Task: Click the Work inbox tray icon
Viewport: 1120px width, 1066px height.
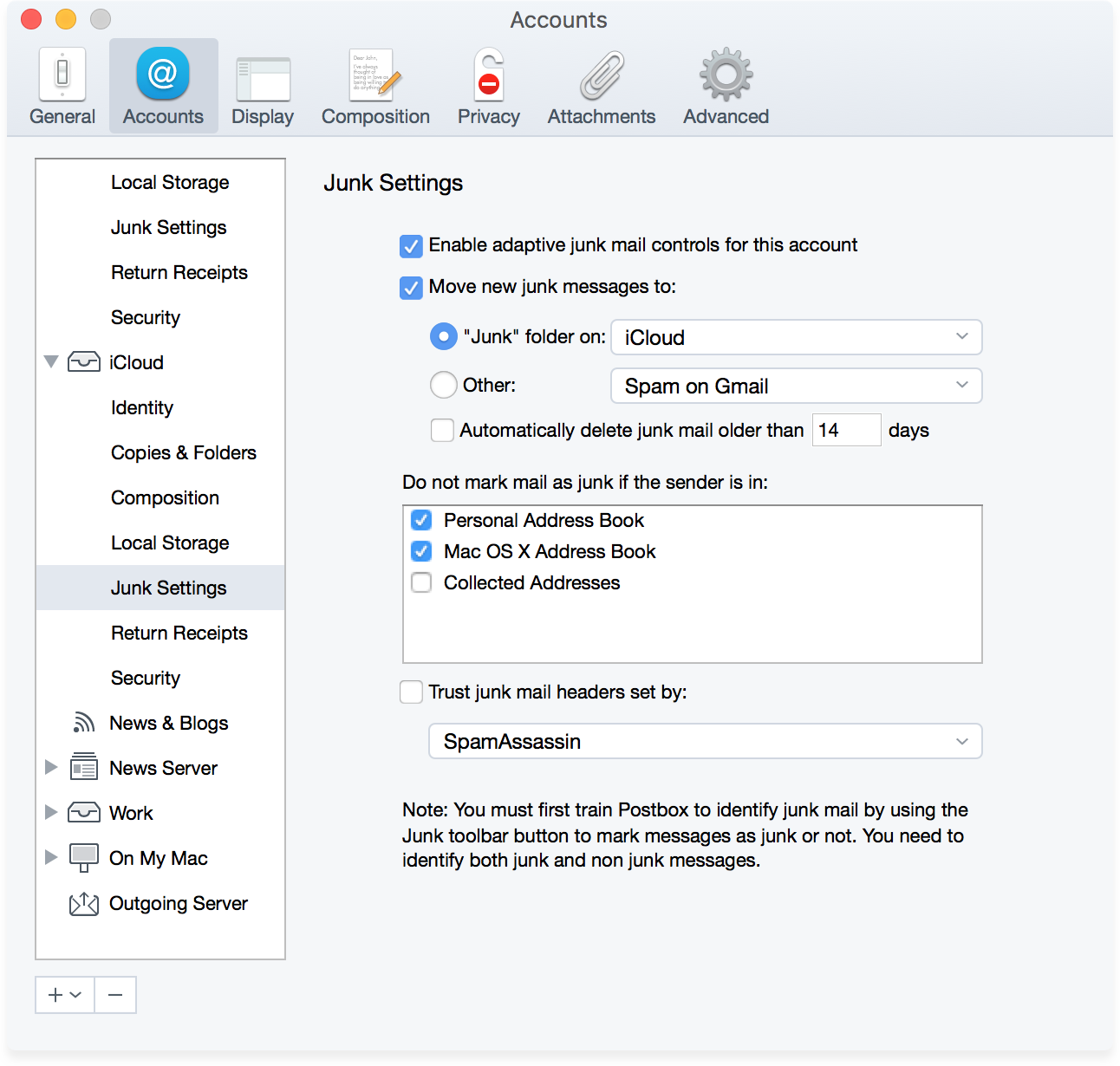Action: [x=84, y=813]
